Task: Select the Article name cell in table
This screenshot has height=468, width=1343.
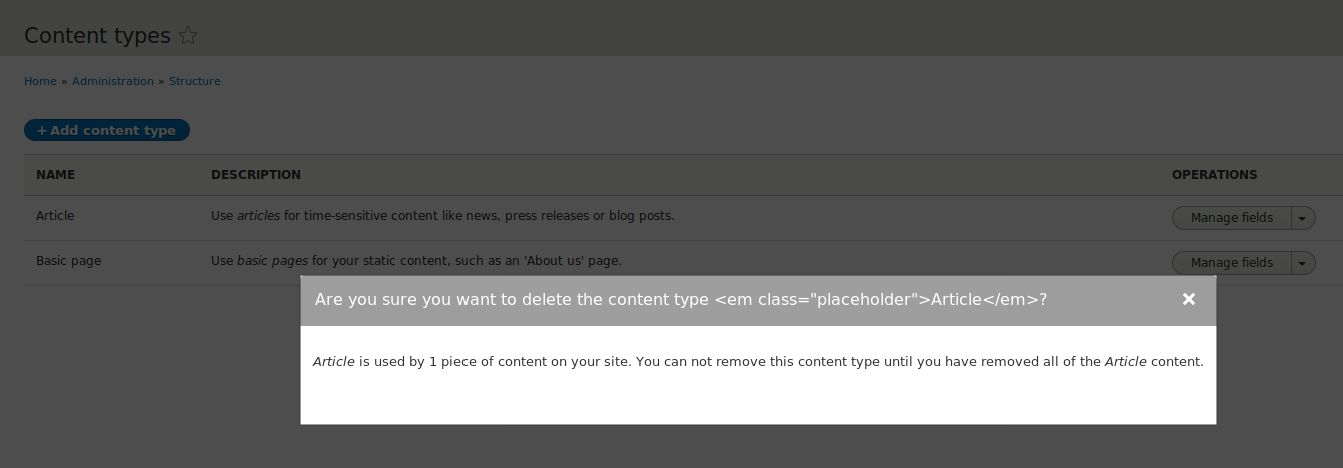Action: 55,216
